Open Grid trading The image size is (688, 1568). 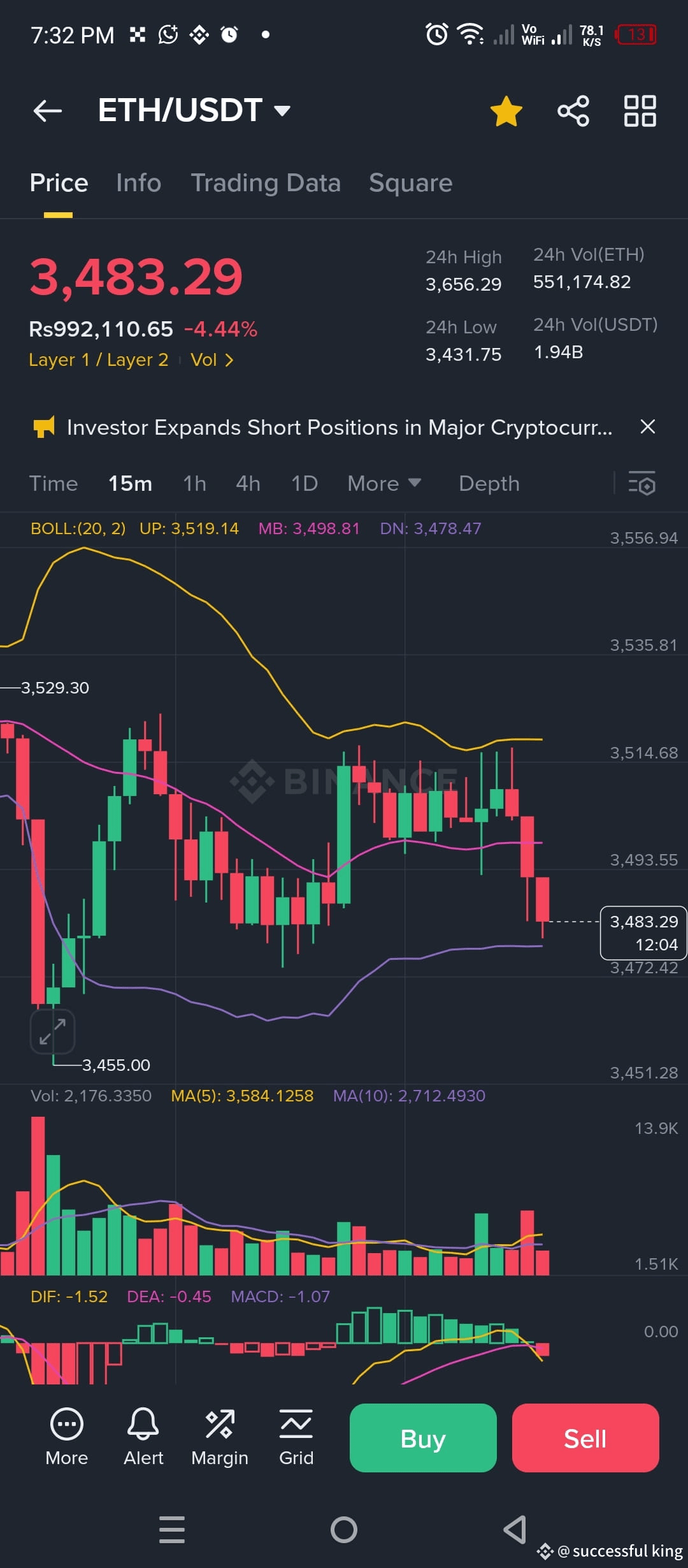coord(296,1437)
